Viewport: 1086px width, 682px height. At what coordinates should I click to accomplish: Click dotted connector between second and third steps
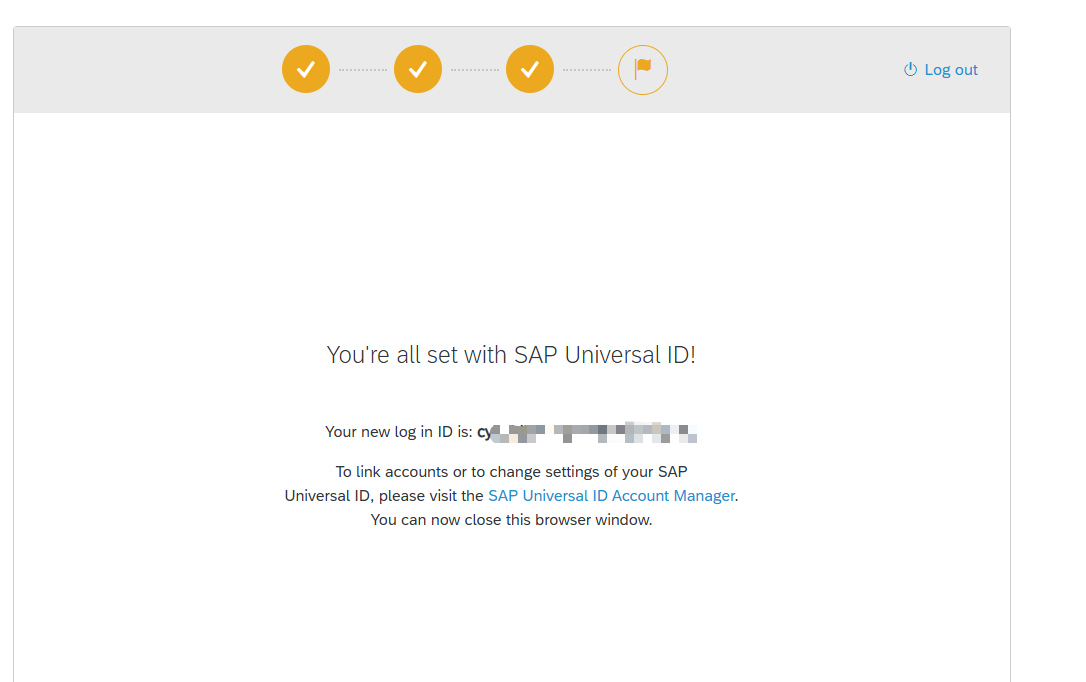point(474,70)
